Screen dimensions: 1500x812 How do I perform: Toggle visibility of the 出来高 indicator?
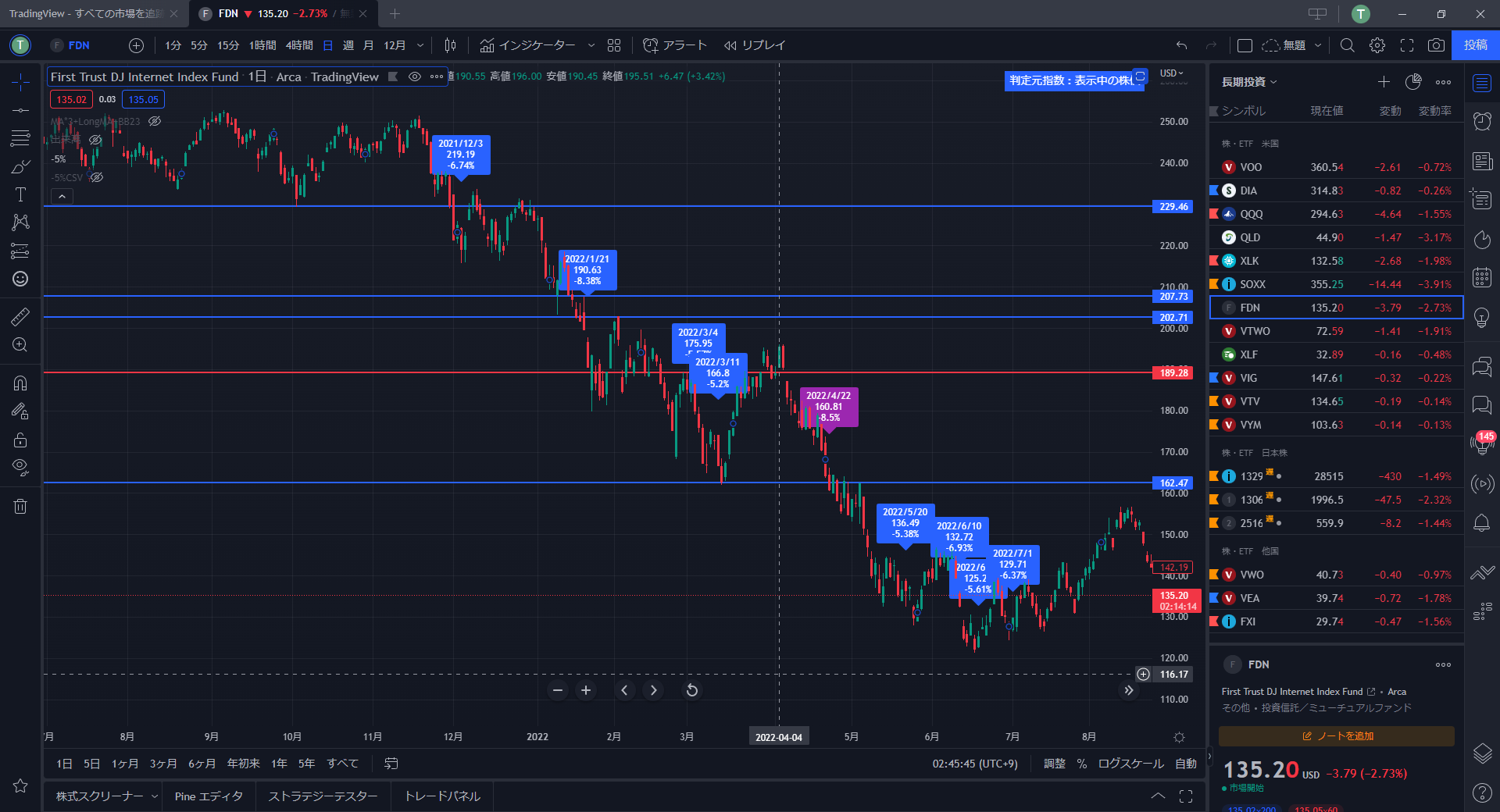click(x=95, y=140)
